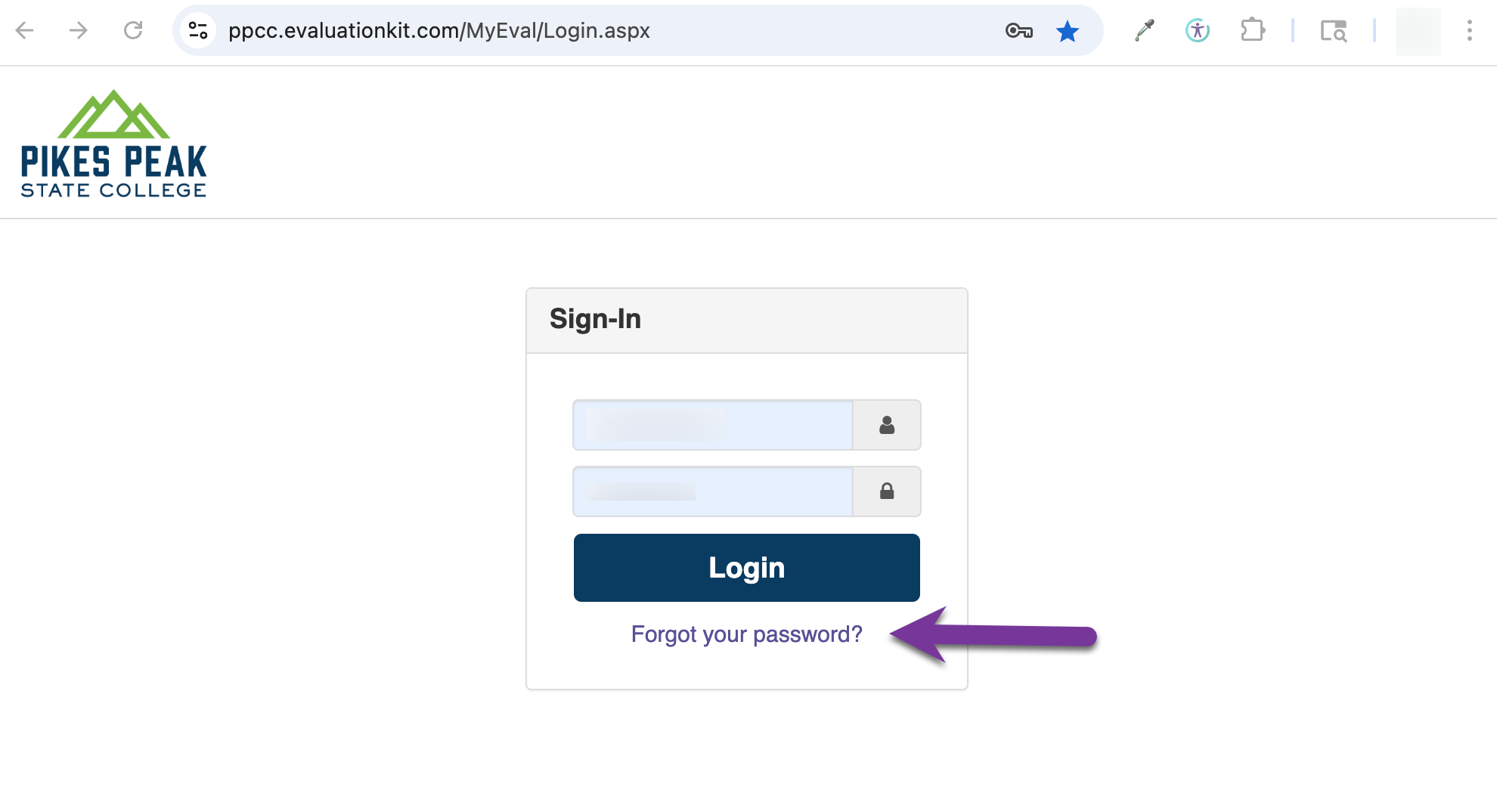
Task: Open the Extensions puzzle menu
Action: click(1253, 30)
